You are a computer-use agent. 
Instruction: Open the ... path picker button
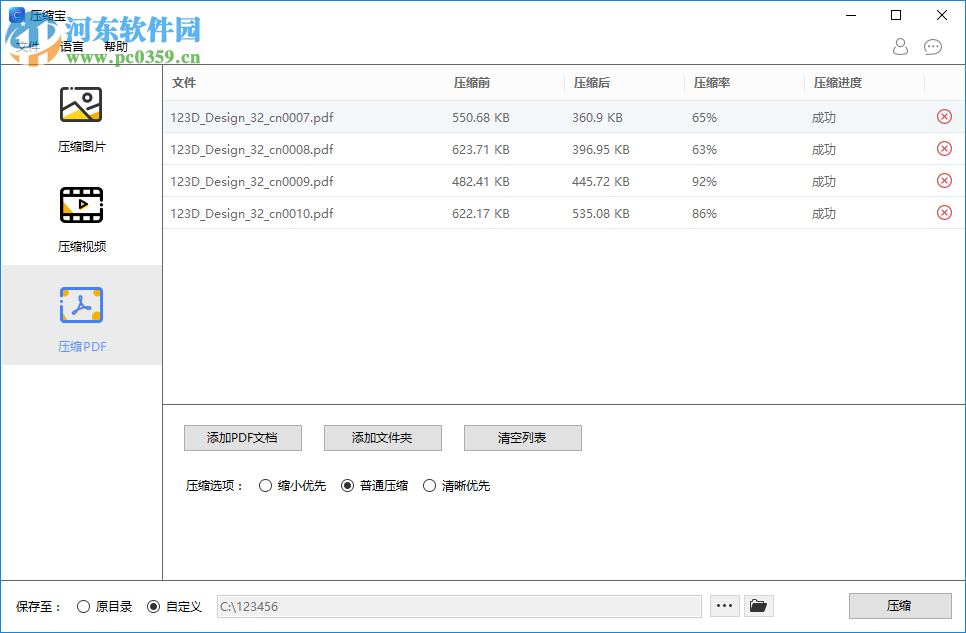[x=724, y=605]
